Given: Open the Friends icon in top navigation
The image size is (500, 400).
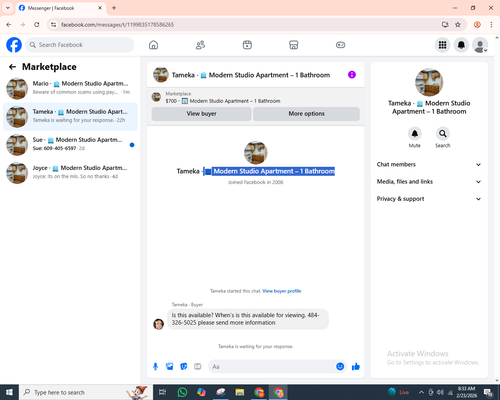Looking at the screenshot, I should click(x=200, y=45).
